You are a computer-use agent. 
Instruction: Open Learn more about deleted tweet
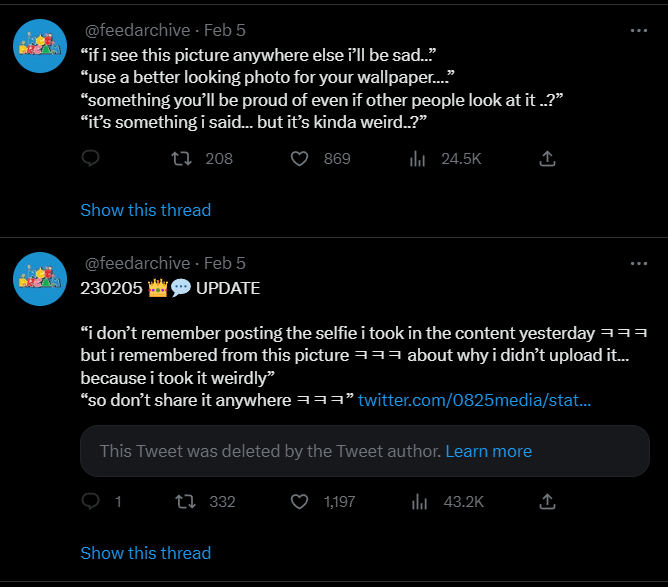(x=489, y=451)
